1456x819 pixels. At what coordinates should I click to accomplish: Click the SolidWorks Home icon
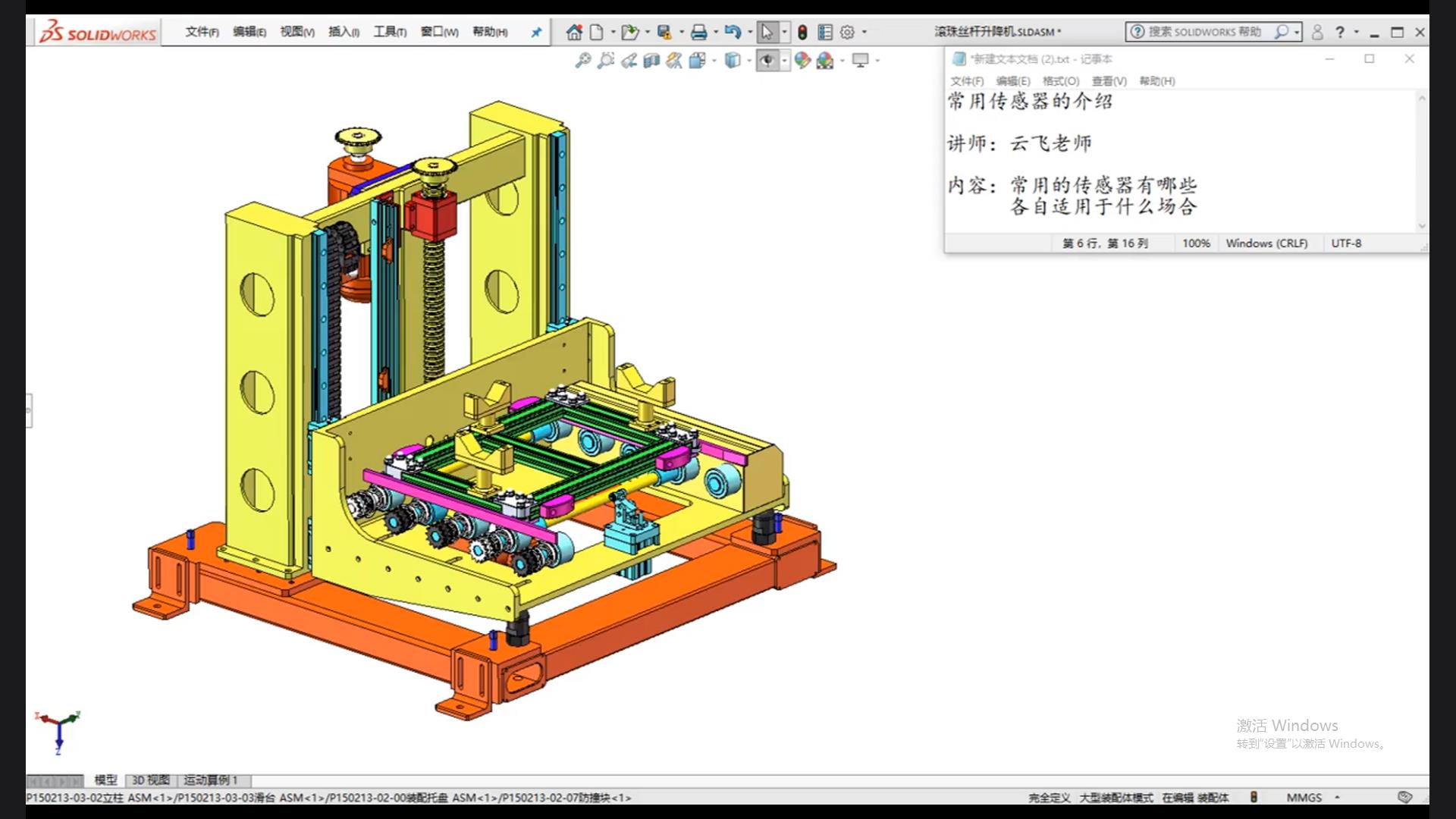click(574, 32)
